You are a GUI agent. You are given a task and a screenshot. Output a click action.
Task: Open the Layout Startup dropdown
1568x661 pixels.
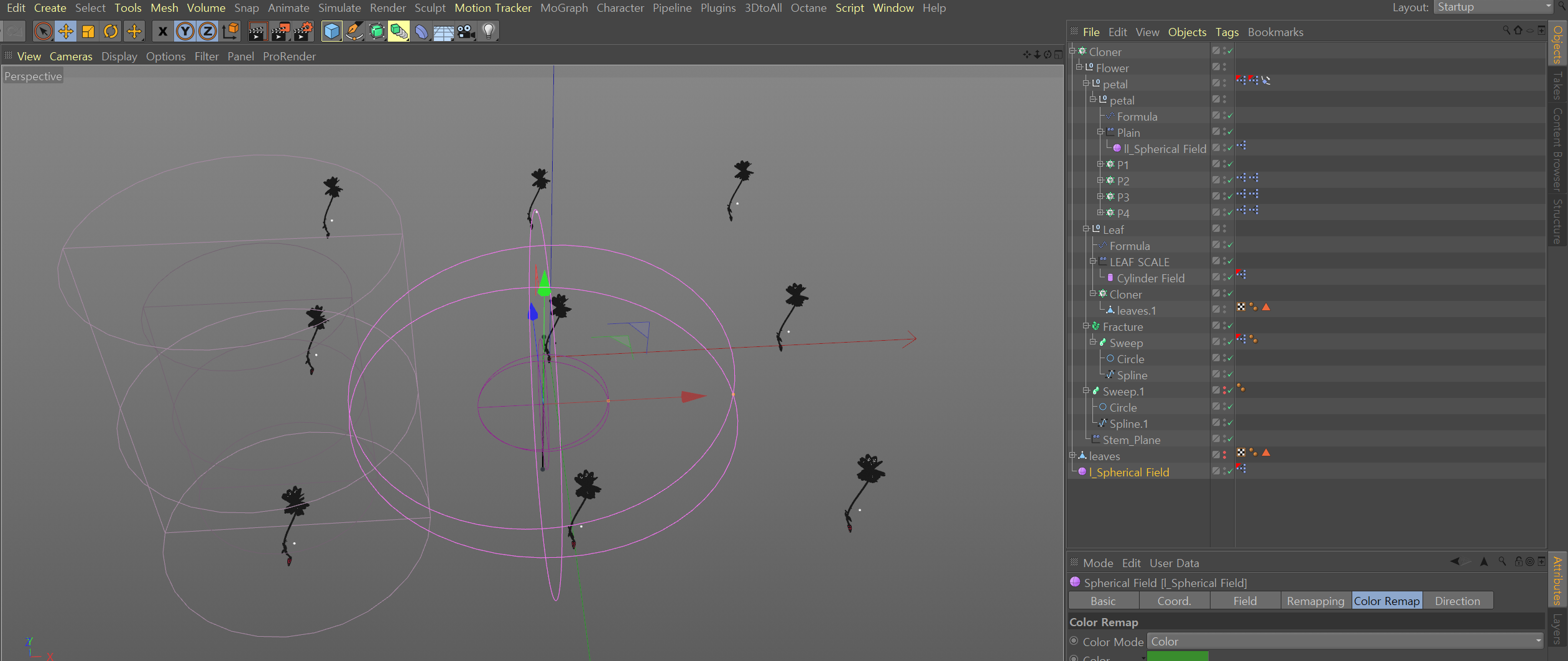[x=1493, y=7]
